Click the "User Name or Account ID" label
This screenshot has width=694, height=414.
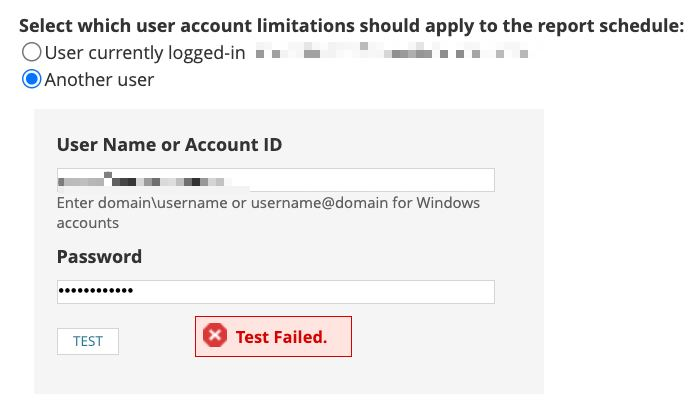click(x=169, y=145)
